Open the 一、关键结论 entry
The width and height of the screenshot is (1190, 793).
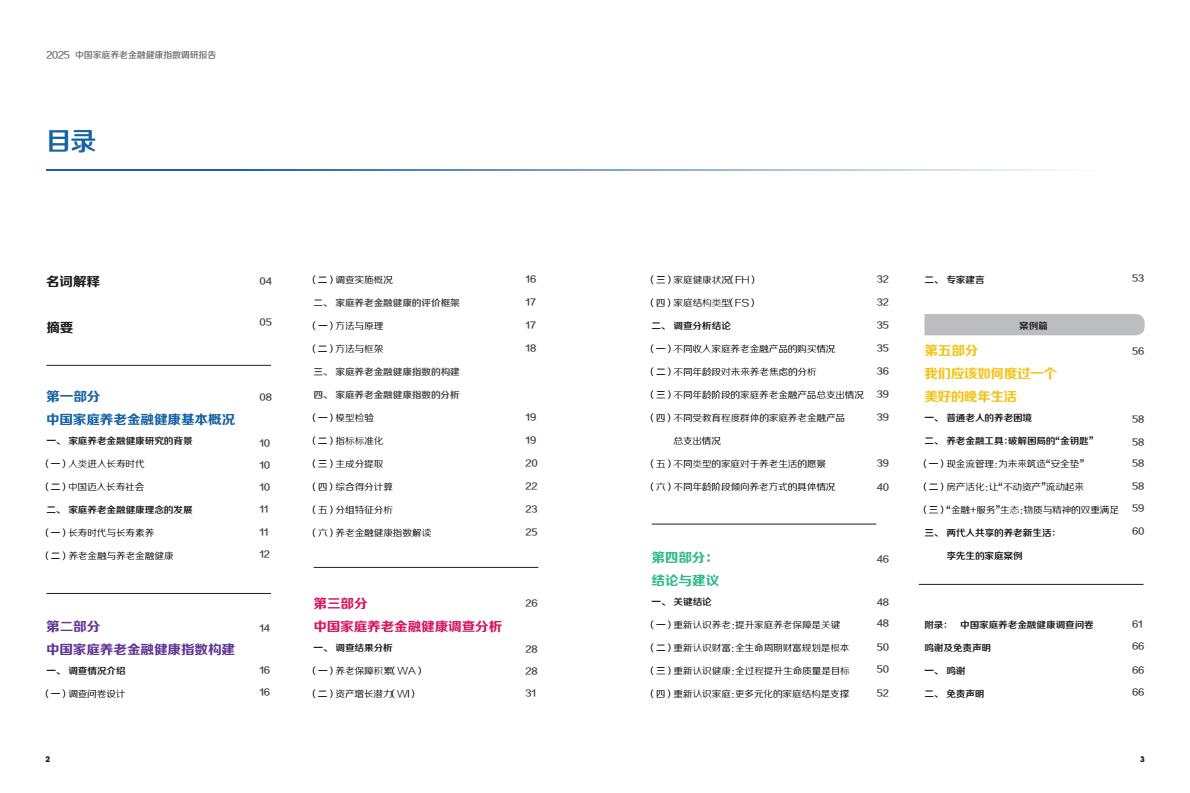pyautogui.click(x=681, y=602)
